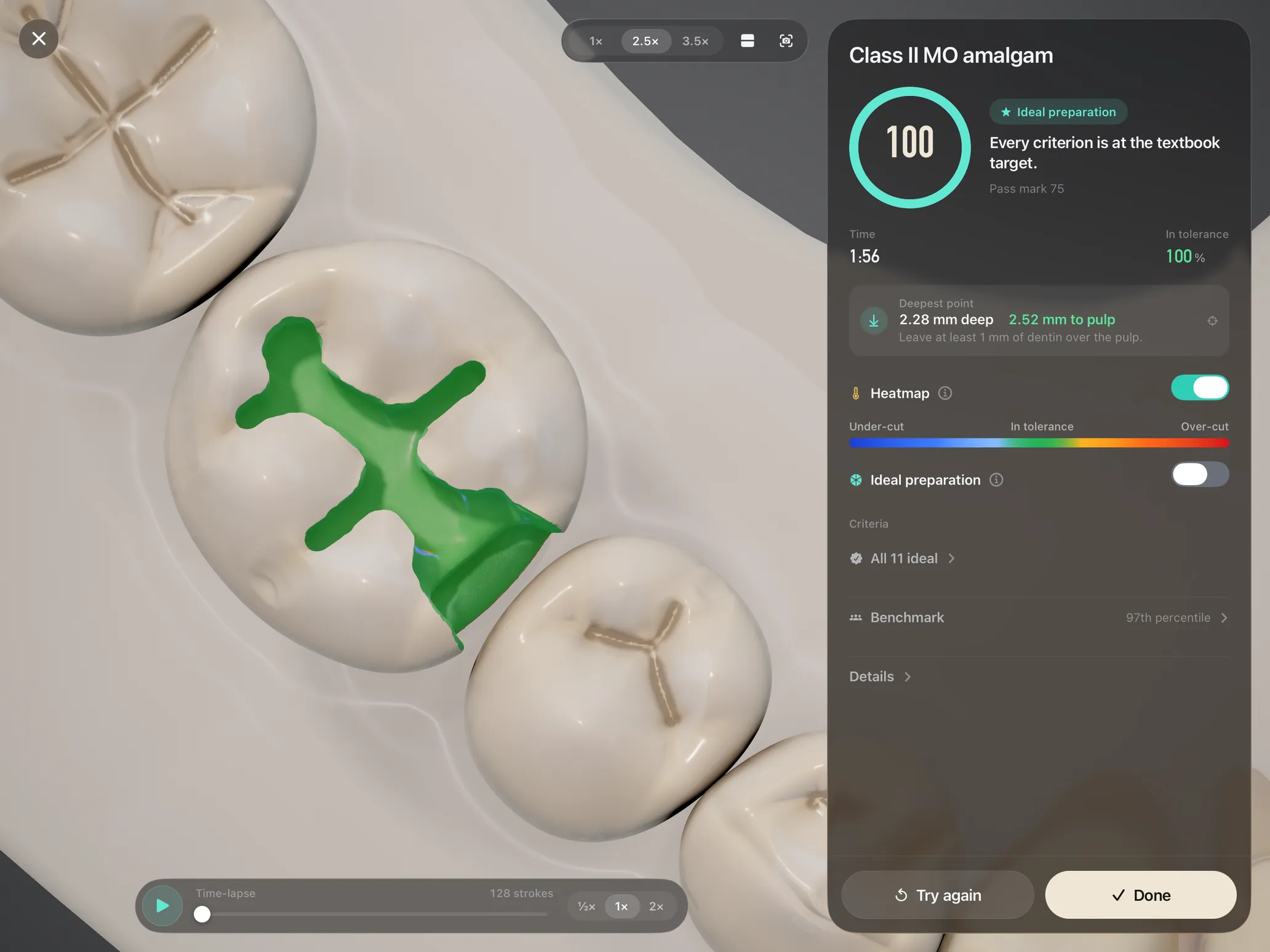Set time-lapse speed to 1×

tap(621, 906)
